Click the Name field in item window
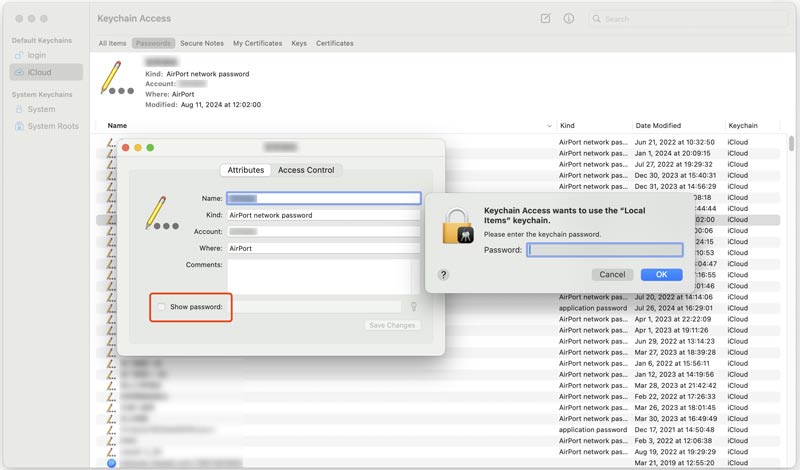 324,198
